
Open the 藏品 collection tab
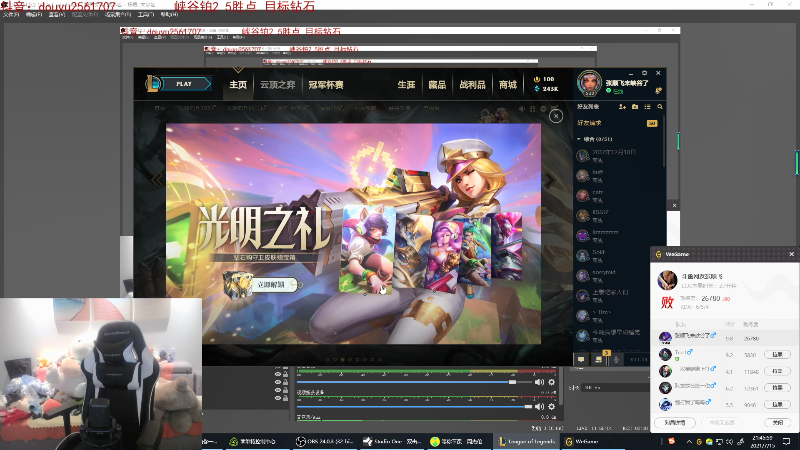[x=437, y=85]
